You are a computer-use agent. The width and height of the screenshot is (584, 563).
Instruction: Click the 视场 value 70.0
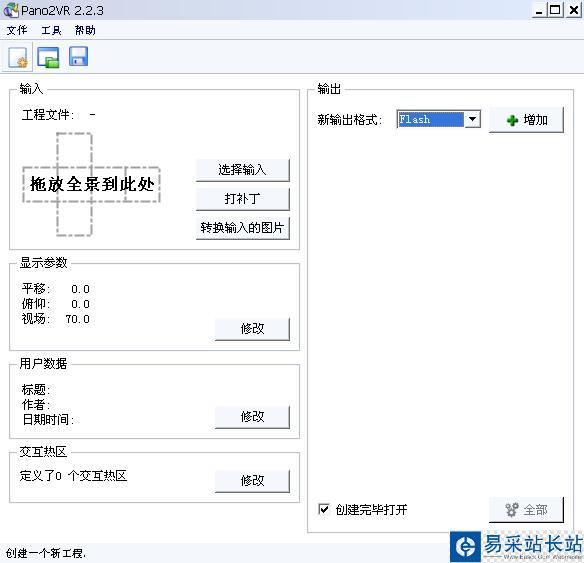pyautogui.click(x=77, y=319)
